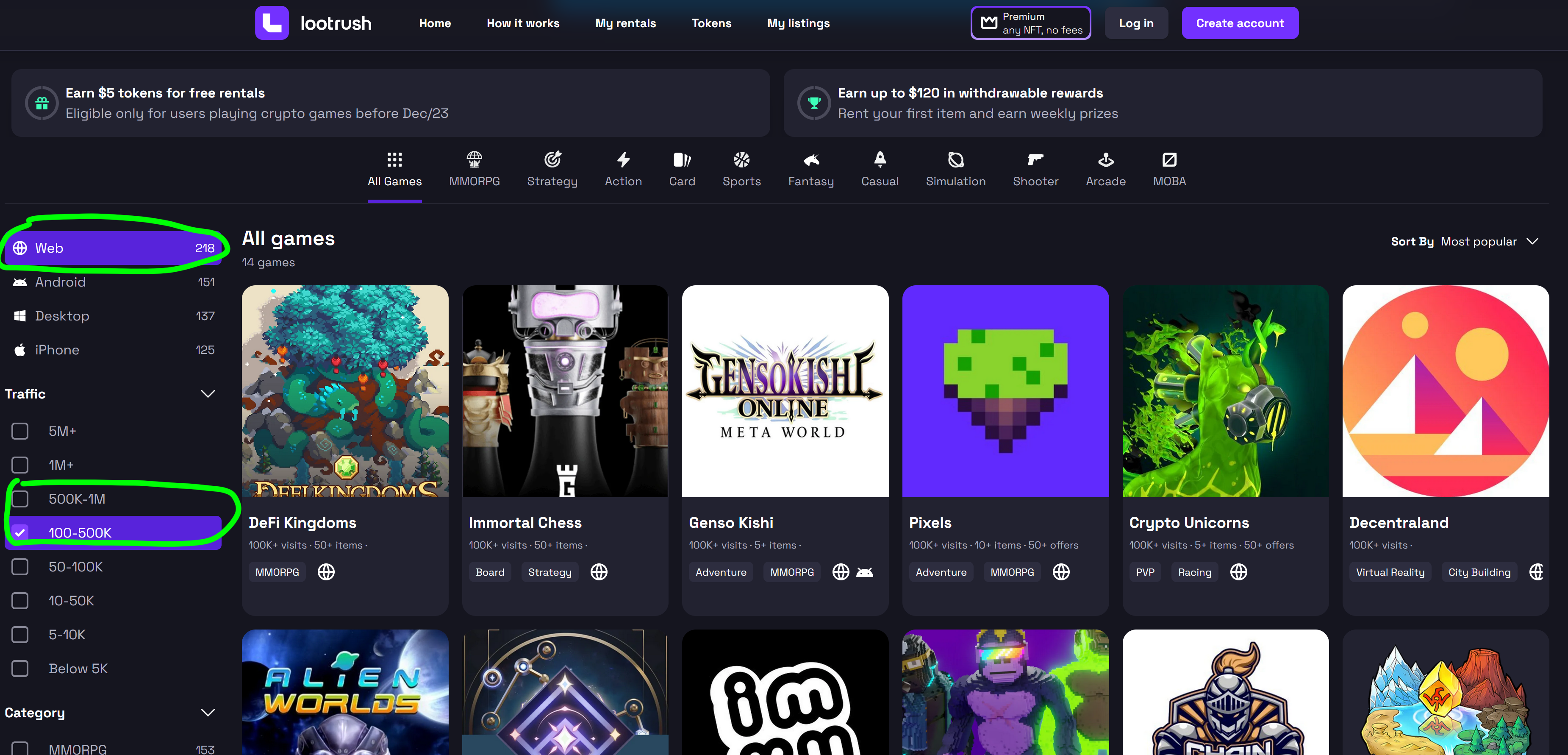
Task: Click the Create account button
Action: [x=1239, y=23]
